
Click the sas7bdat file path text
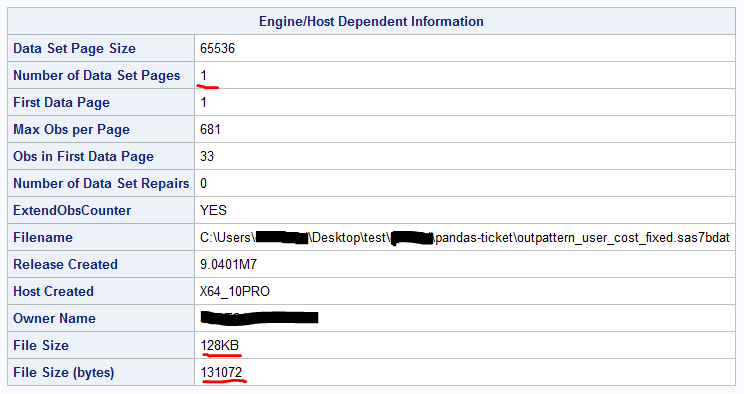[x=465, y=237]
